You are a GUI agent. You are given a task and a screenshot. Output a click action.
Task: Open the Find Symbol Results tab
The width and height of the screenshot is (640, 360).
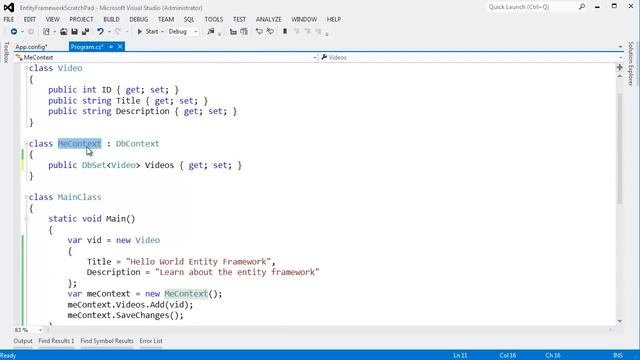107,341
